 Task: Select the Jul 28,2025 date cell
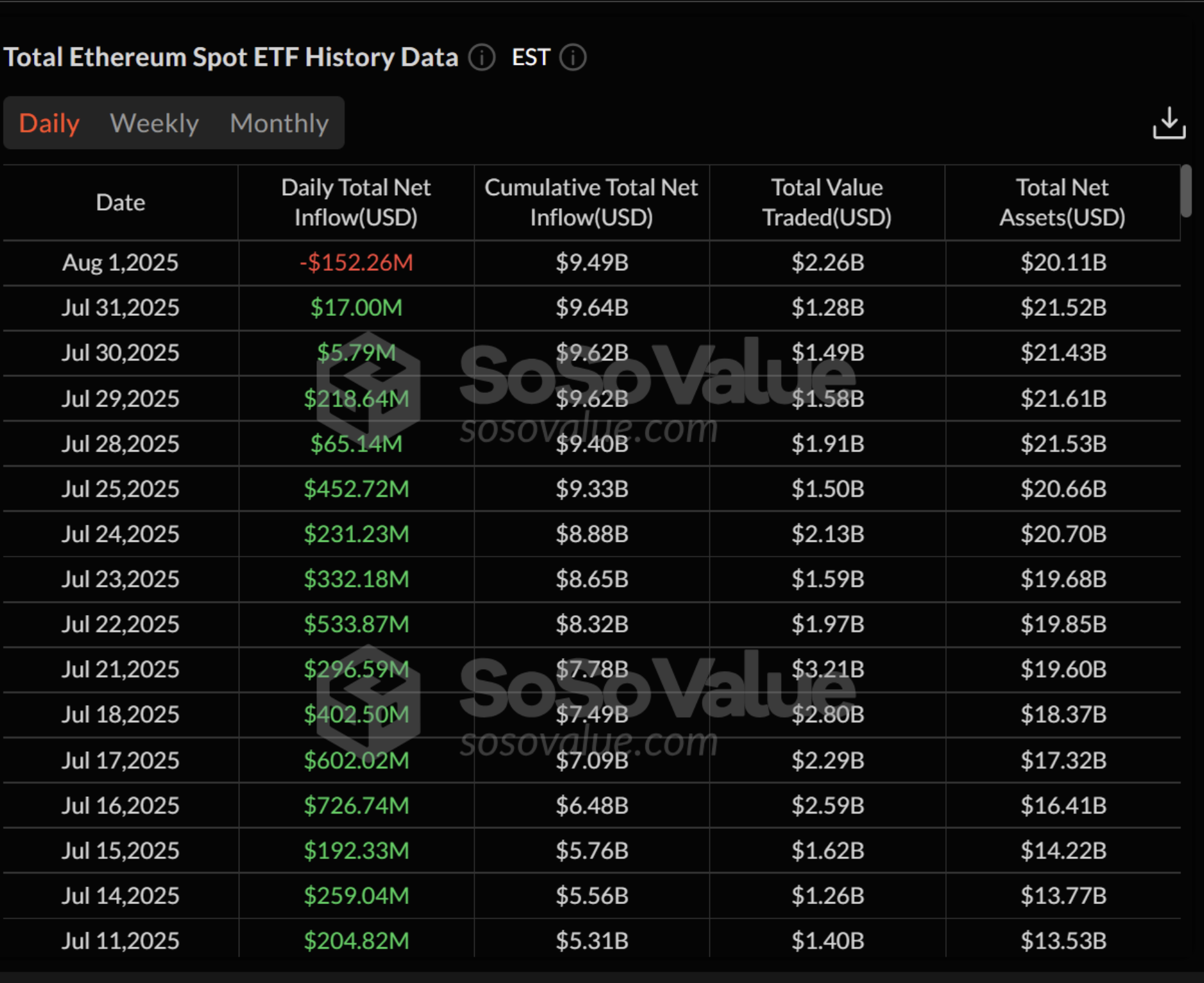[121, 444]
